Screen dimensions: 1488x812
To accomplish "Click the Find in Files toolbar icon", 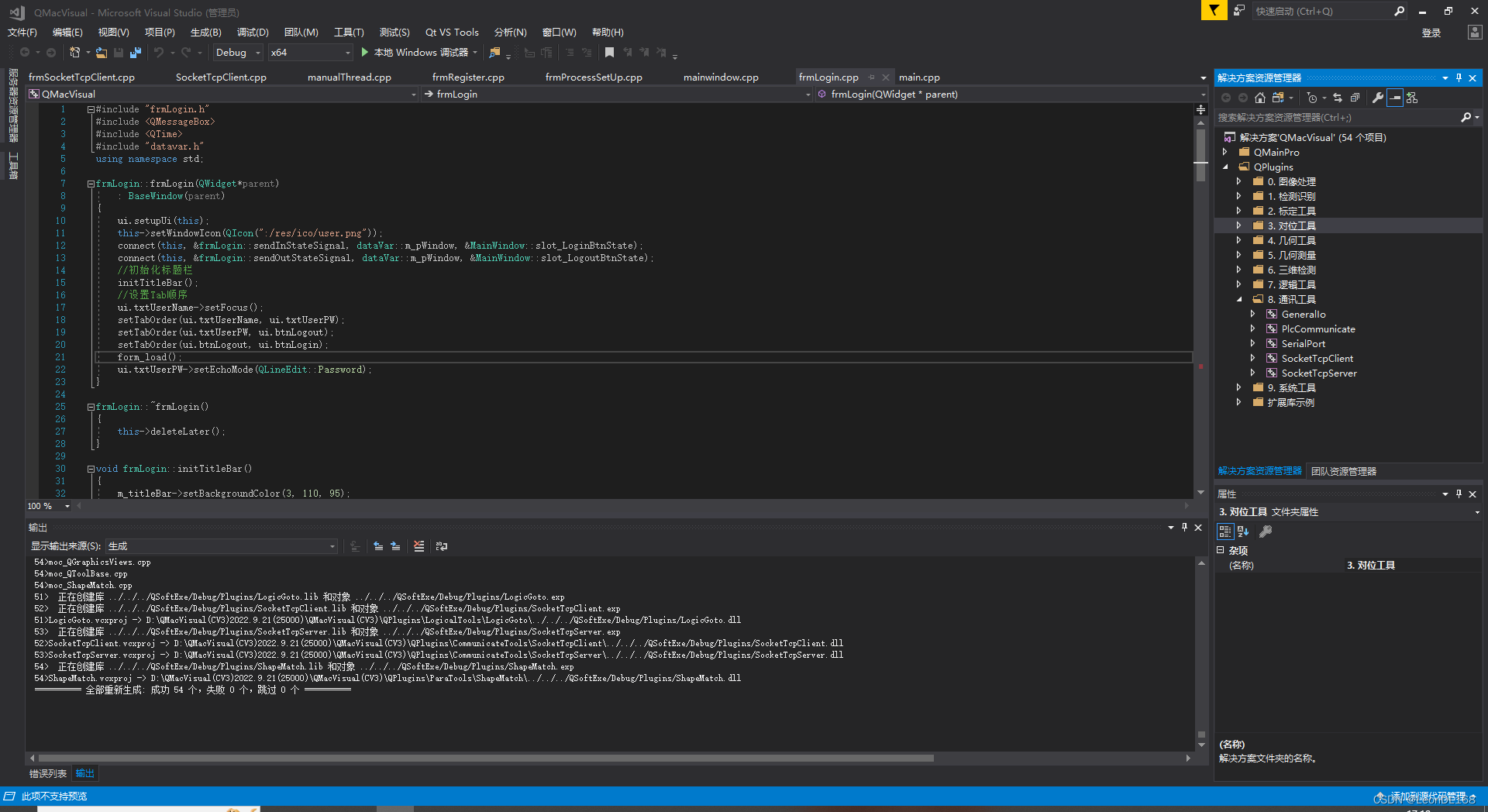I will click(494, 53).
